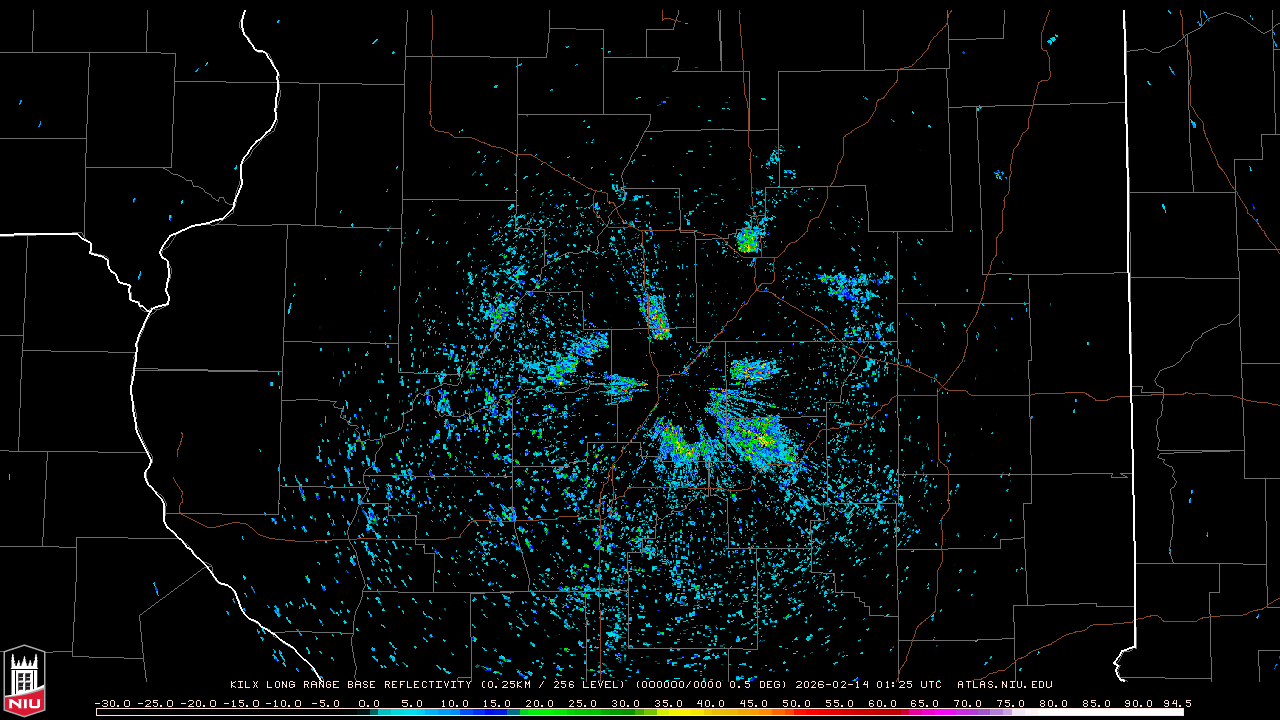This screenshot has height=720, width=1280.
Task: Click the 35.0 scale label
Action: click(x=668, y=703)
